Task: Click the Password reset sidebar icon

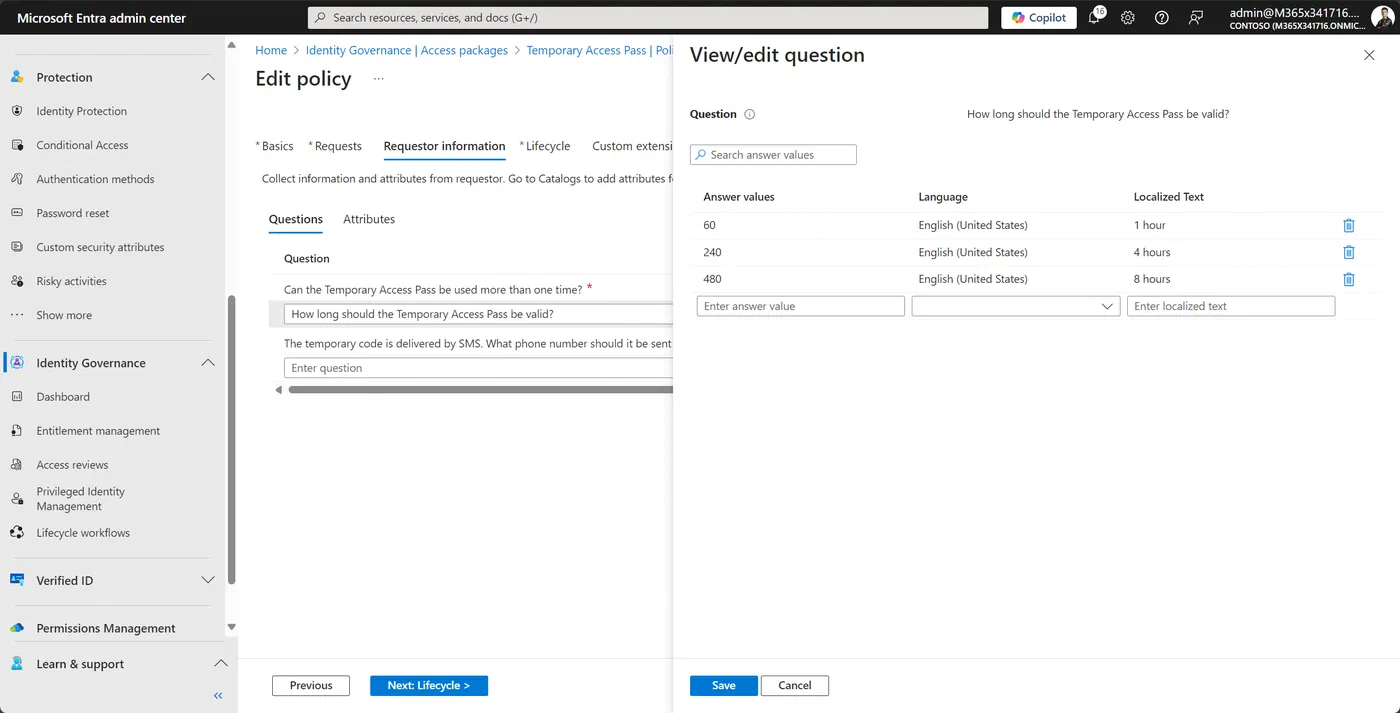Action: coord(17,213)
